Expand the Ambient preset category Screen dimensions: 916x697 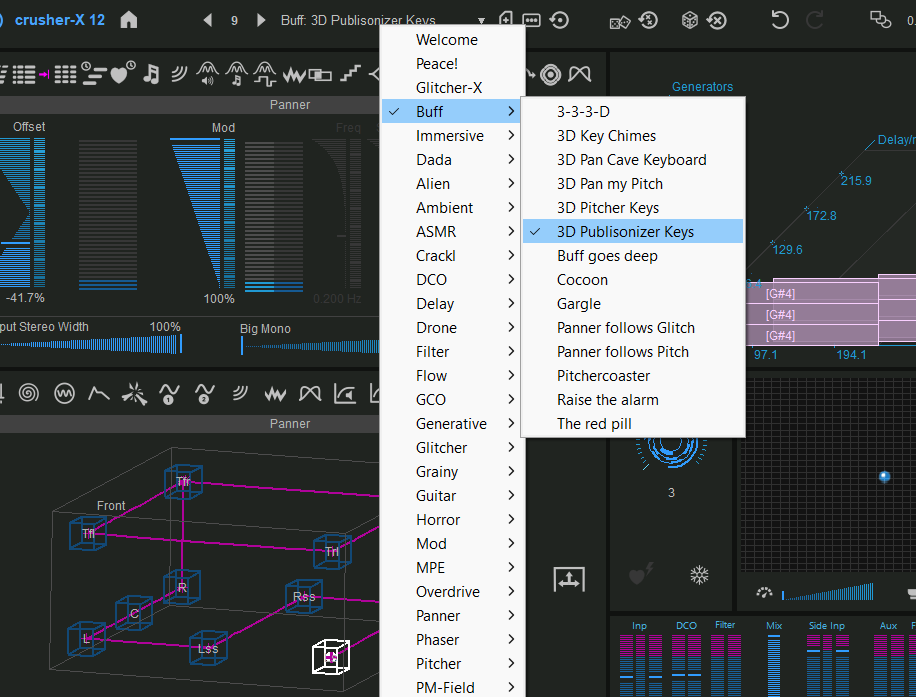(445, 208)
